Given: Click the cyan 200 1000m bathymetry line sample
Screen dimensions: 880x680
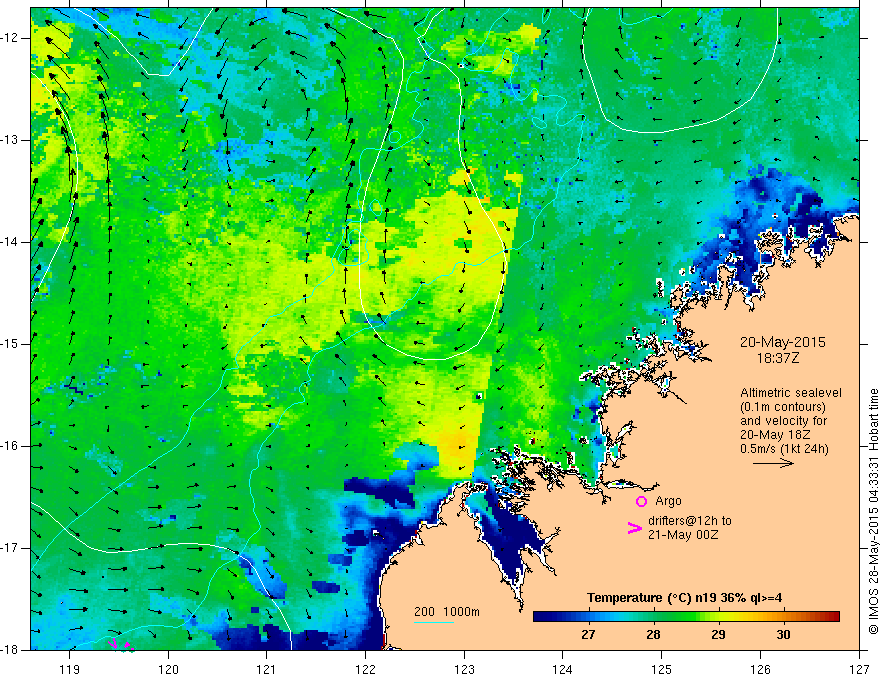Looking at the screenshot, I should tap(434, 622).
